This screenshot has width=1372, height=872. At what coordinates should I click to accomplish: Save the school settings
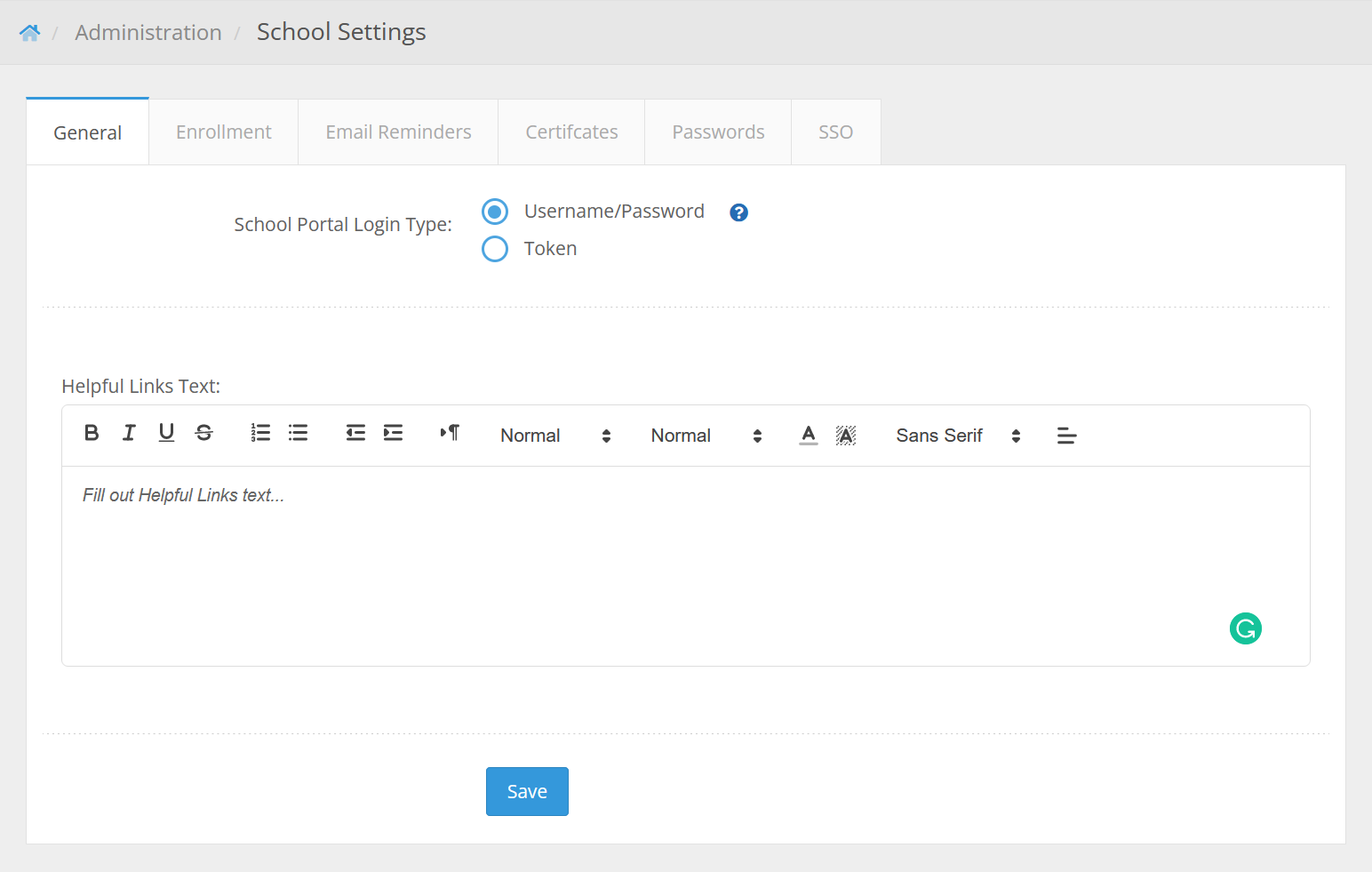tap(527, 791)
